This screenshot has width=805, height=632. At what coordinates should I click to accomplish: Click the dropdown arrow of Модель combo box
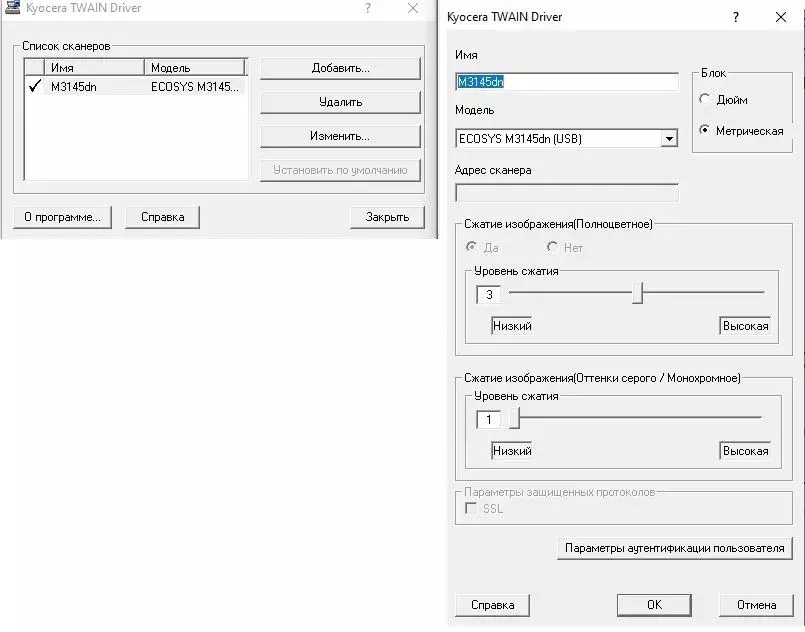click(669, 139)
